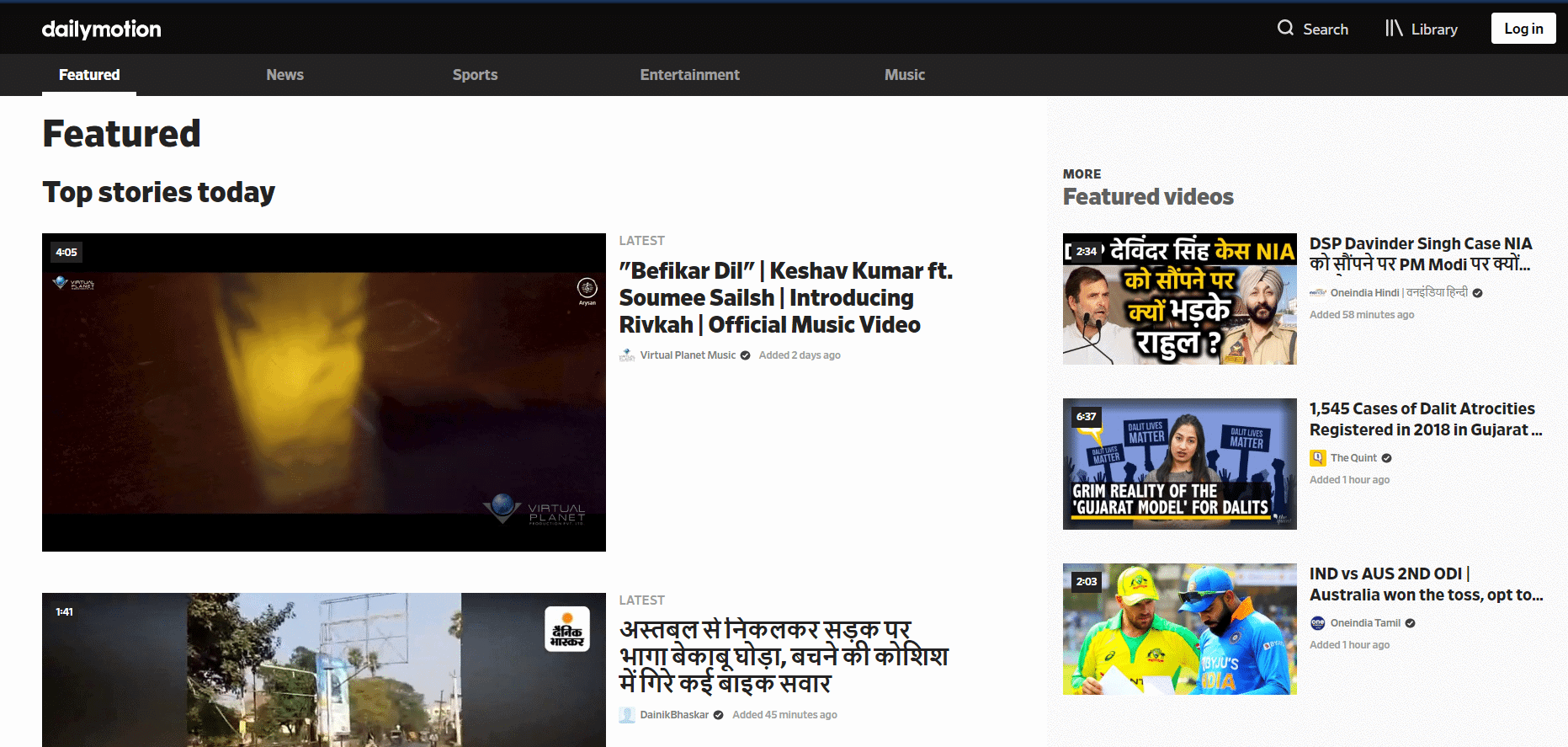1568x747 pixels.
Task: Click the Oneindia Hindi channel avatar
Action: (x=1318, y=293)
